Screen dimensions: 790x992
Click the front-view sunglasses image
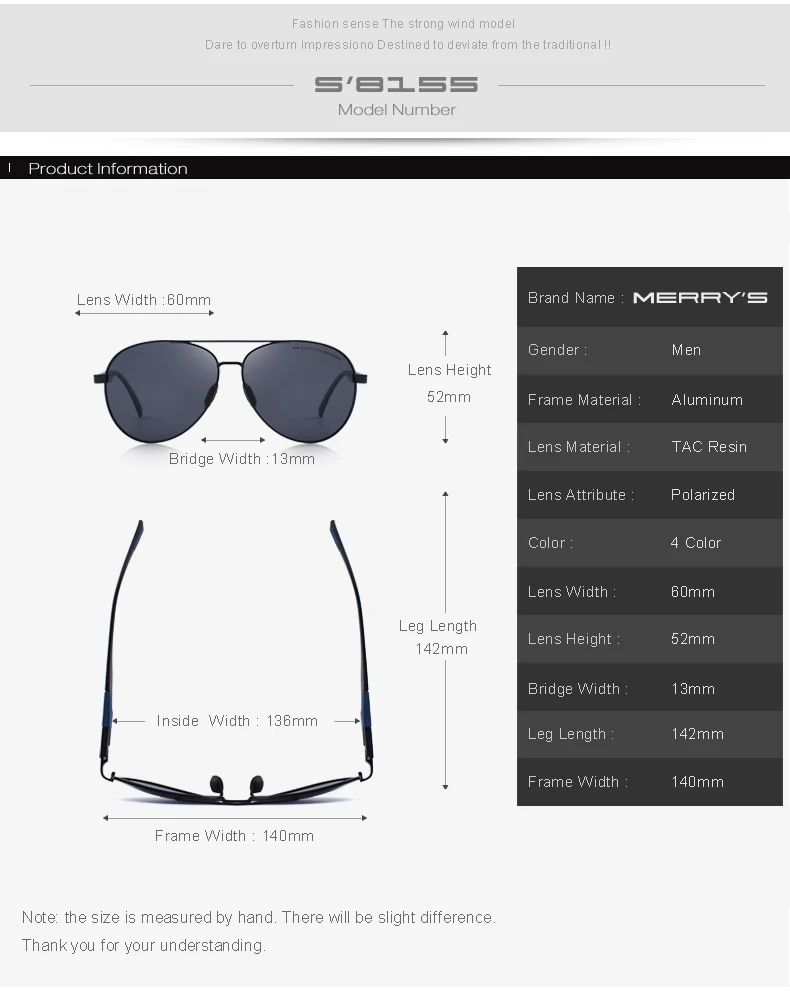click(230, 391)
